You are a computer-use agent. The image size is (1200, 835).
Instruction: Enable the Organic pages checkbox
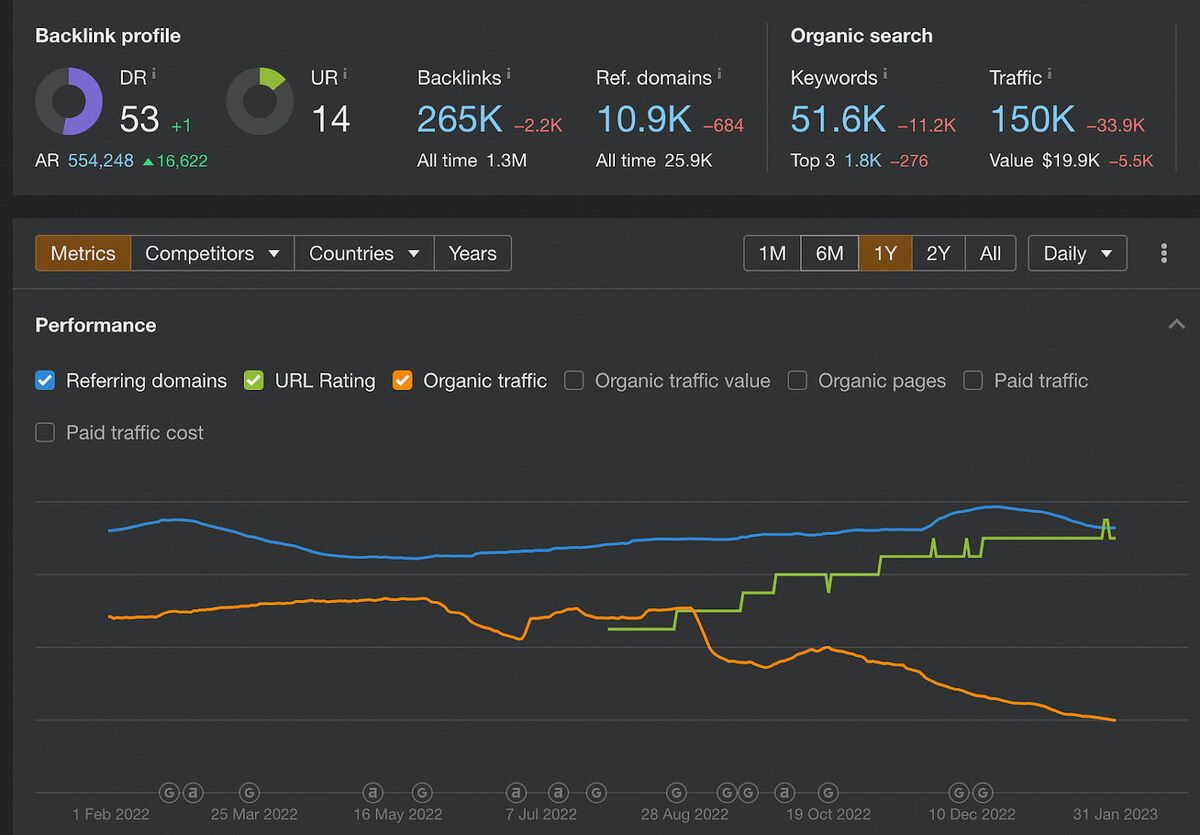(x=797, y=380)
